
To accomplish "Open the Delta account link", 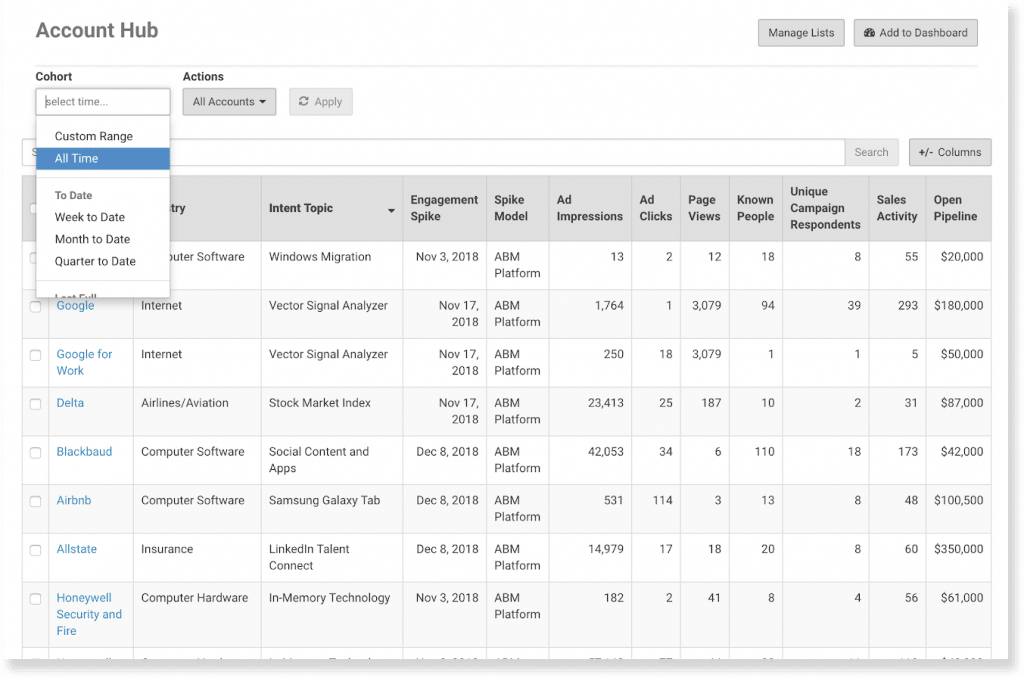I will [x=70, y=403].
